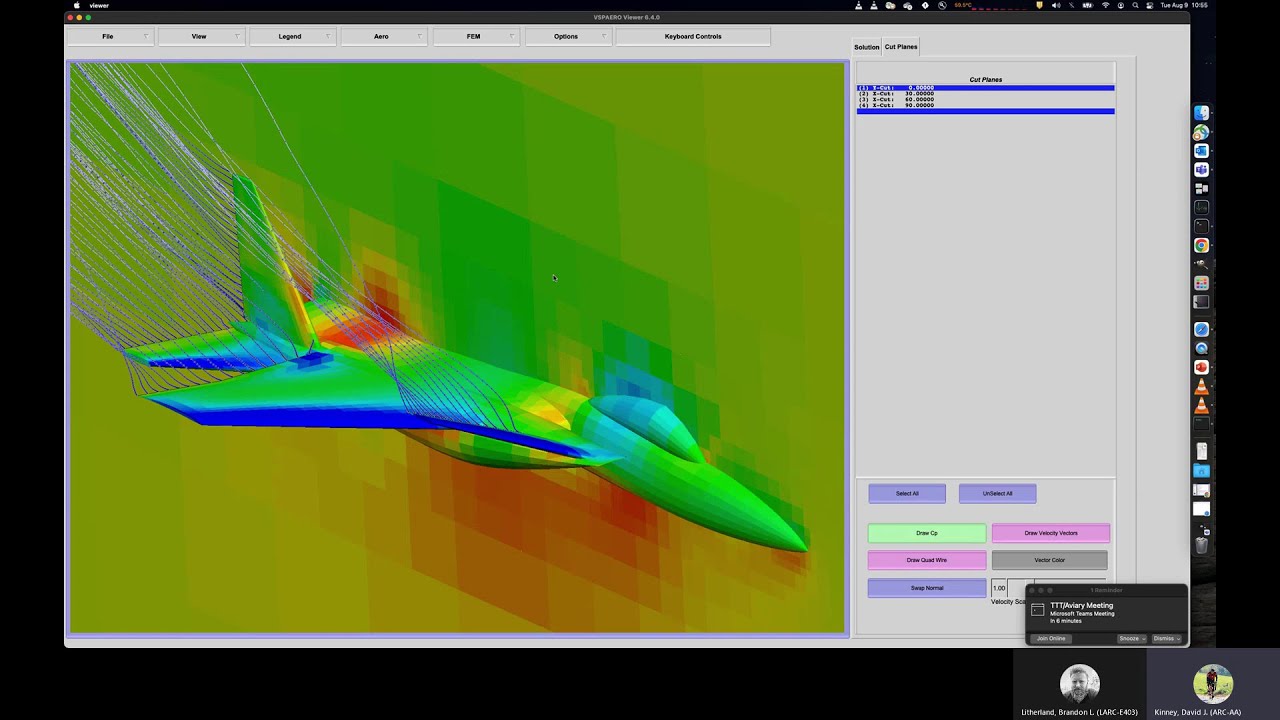Viewport: 1280px width, 720px height.
Task: Open Control Center in menu bar
Action: [1150, 5]
